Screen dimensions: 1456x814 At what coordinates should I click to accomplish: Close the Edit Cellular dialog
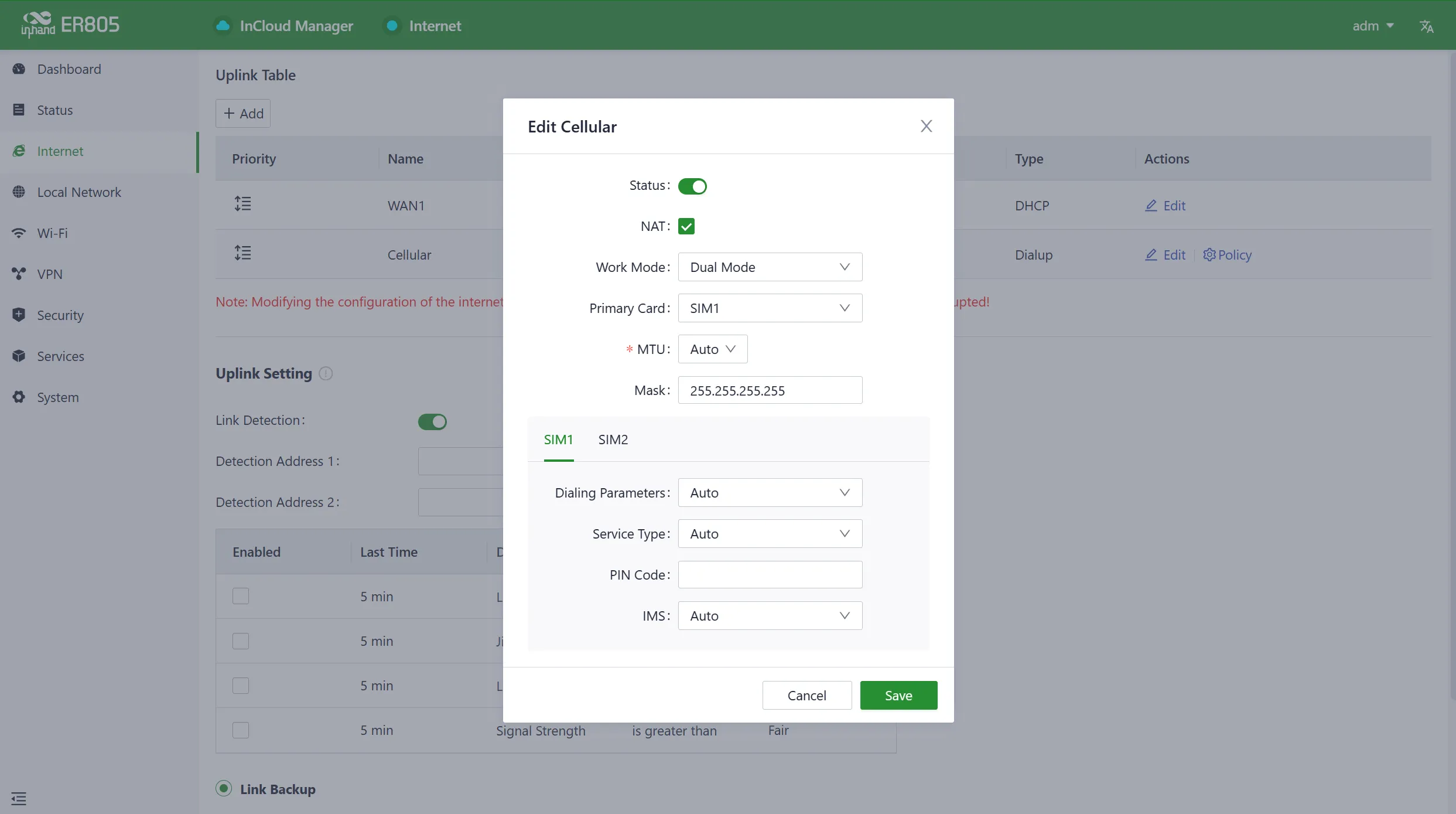click(x=926, y=126)
